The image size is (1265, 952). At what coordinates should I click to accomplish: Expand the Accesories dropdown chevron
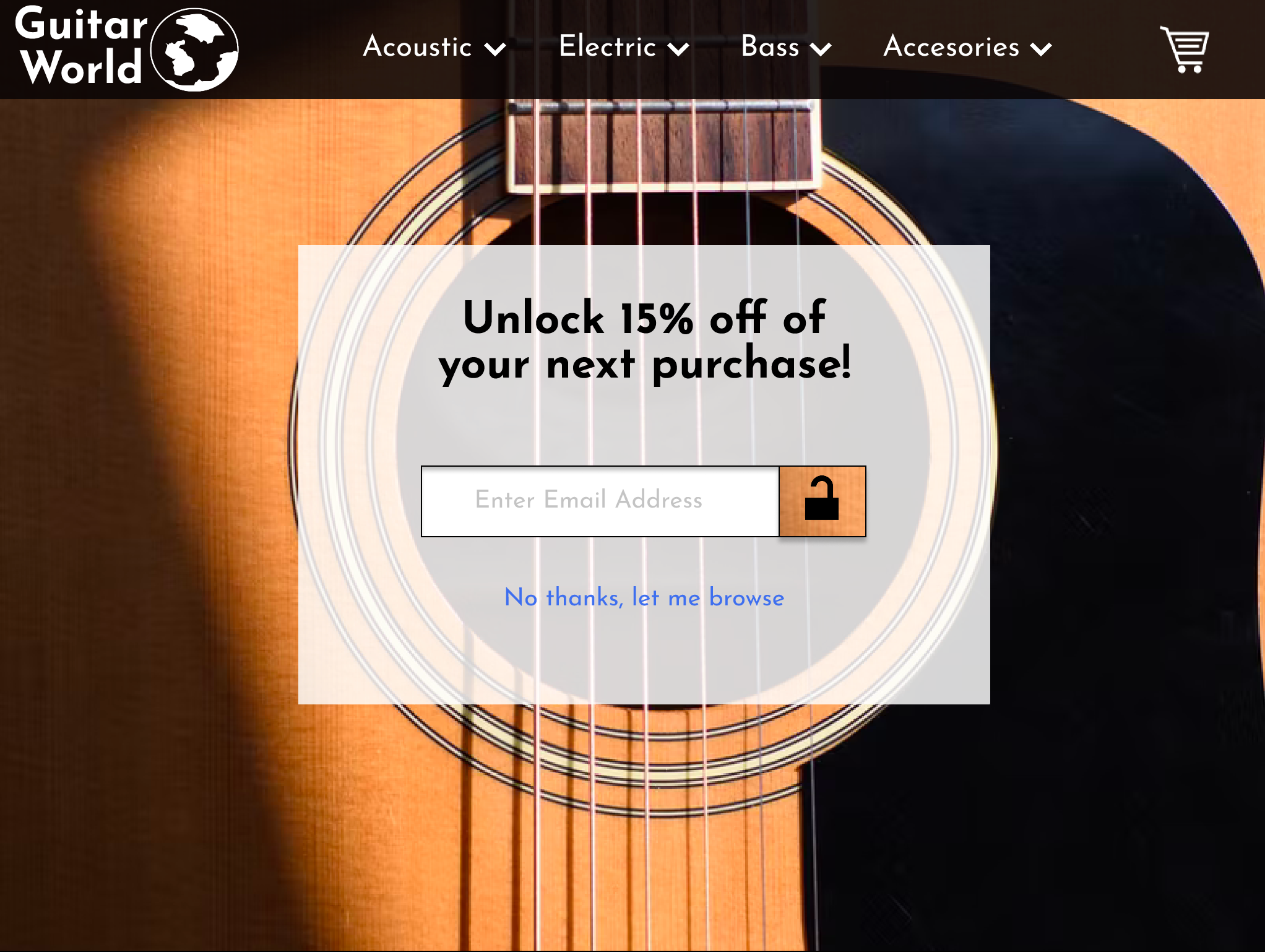pos(1042,49)
